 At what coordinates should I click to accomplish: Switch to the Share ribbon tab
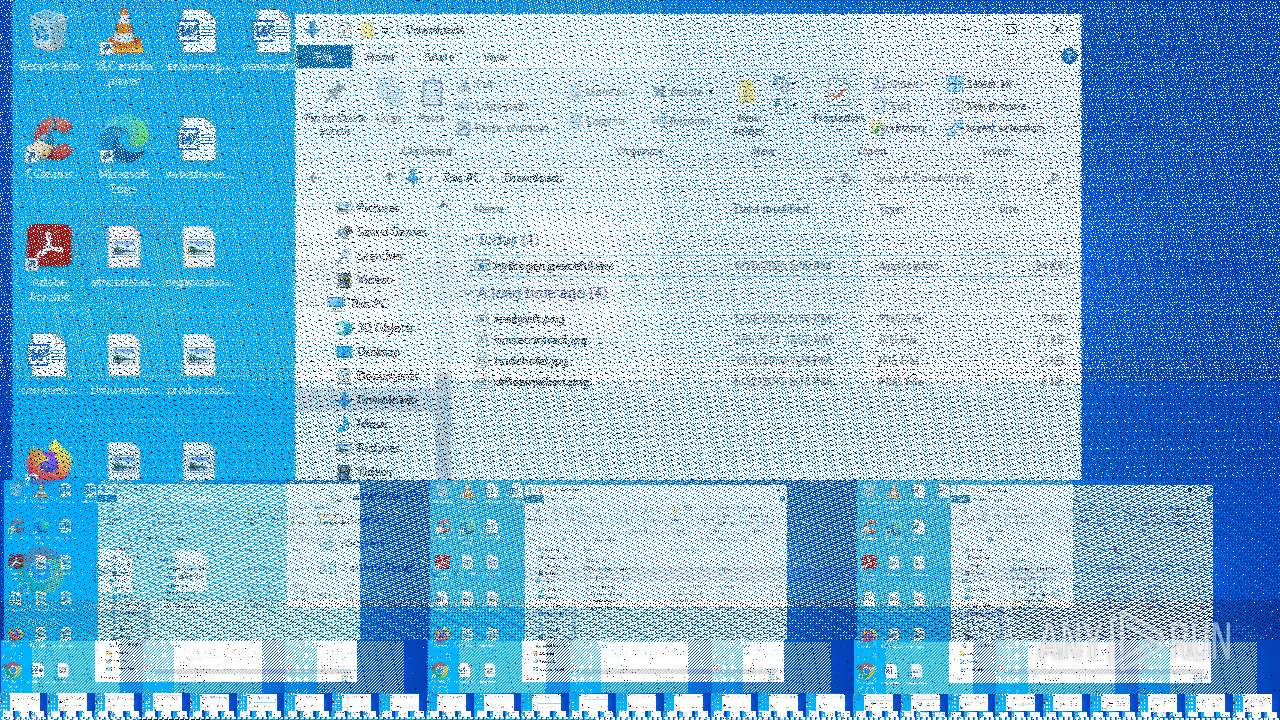[x=438, y=57]
